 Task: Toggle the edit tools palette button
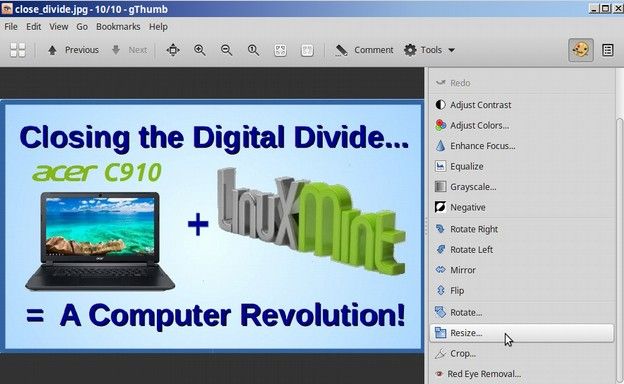pos(581,50)
